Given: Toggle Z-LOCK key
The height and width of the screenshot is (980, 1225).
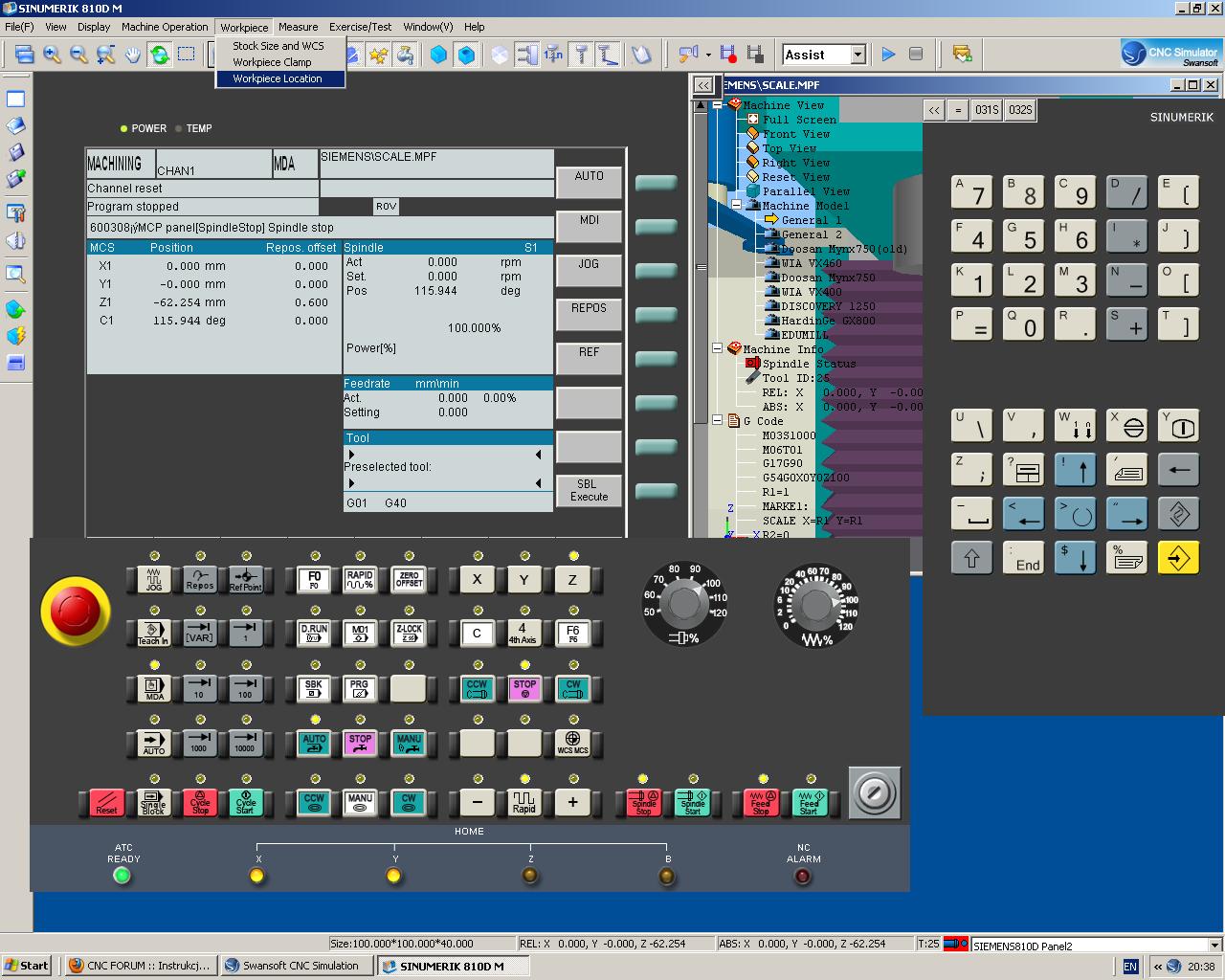Looking at the screenshot, I should [409, 633].
